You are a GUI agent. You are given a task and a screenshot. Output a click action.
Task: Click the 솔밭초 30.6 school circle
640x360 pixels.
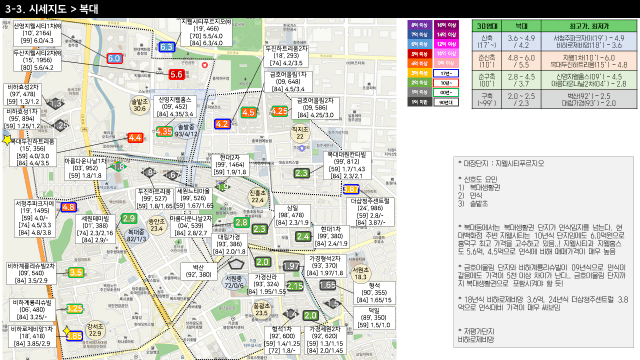(x=140, y=105)
